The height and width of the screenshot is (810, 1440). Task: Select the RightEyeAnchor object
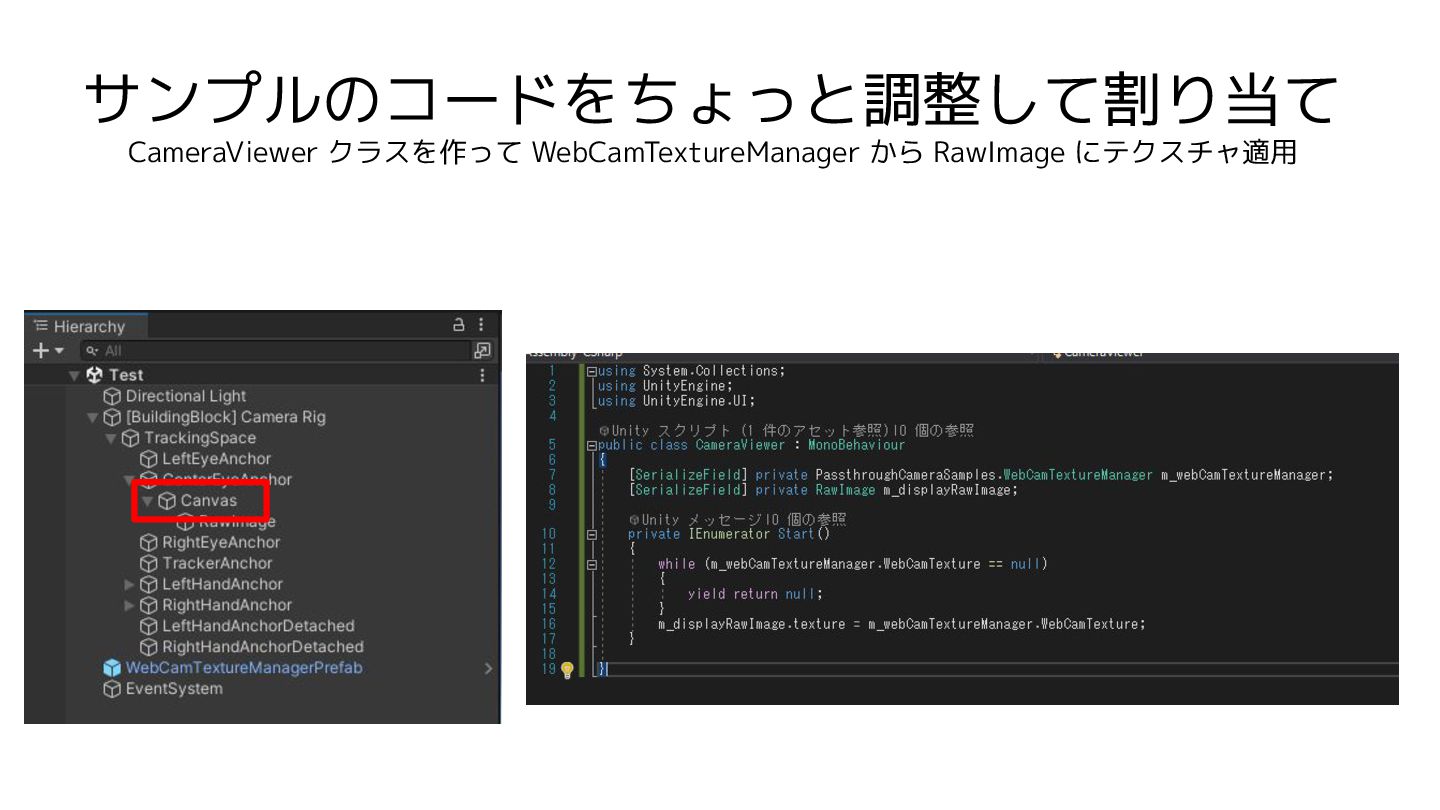tap(221, 543)
